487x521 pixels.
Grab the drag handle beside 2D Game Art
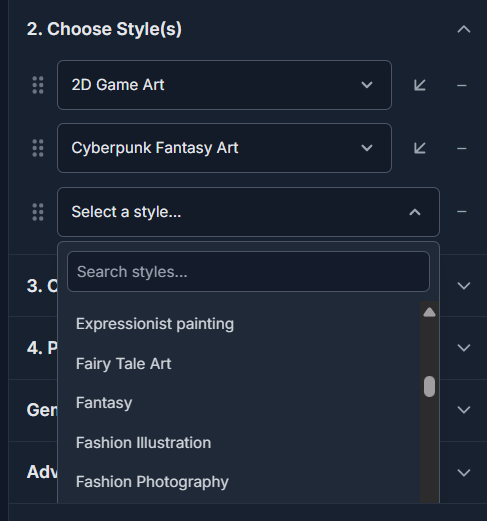pos(38,85)
